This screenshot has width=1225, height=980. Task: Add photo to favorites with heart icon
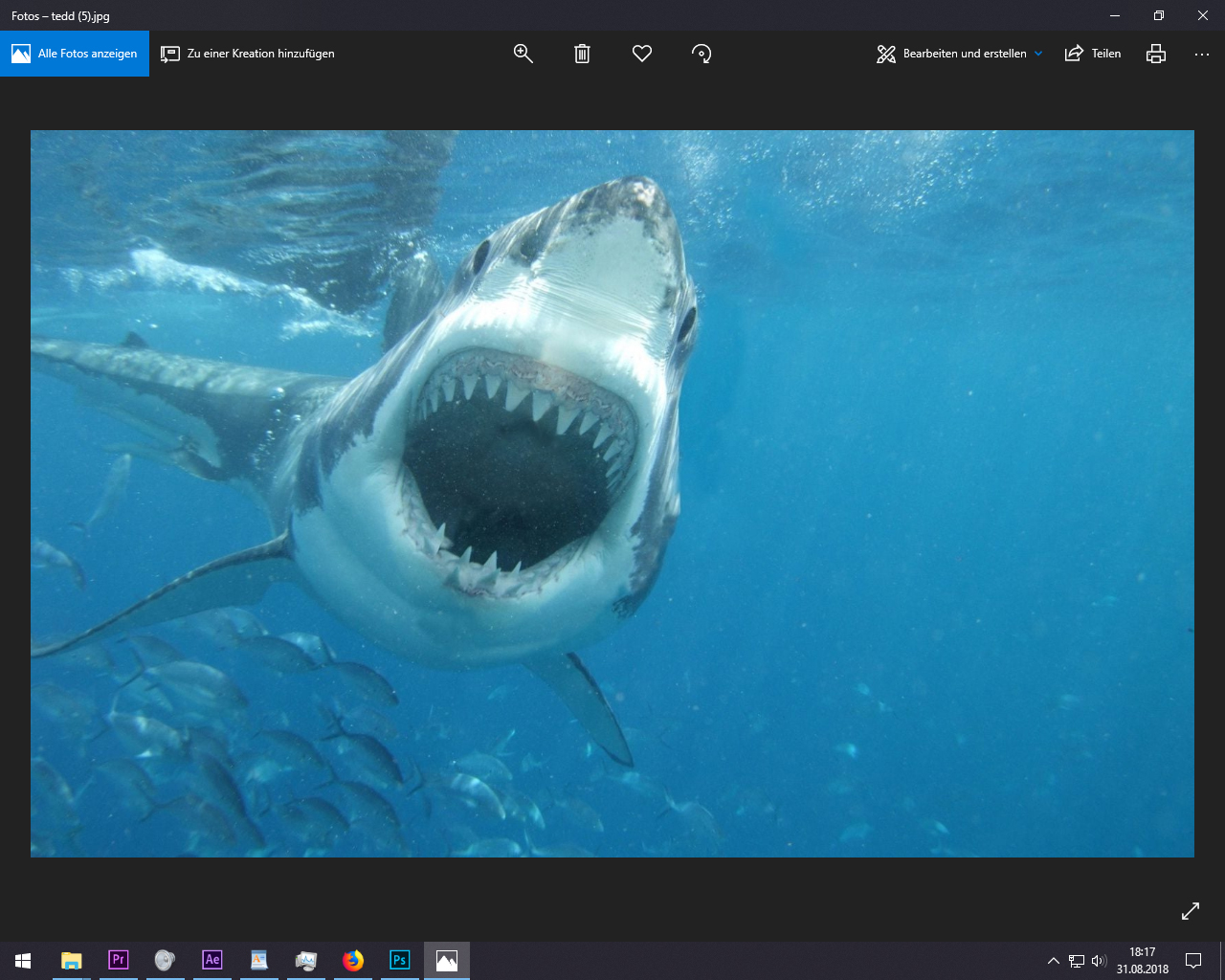coord(642,54)
